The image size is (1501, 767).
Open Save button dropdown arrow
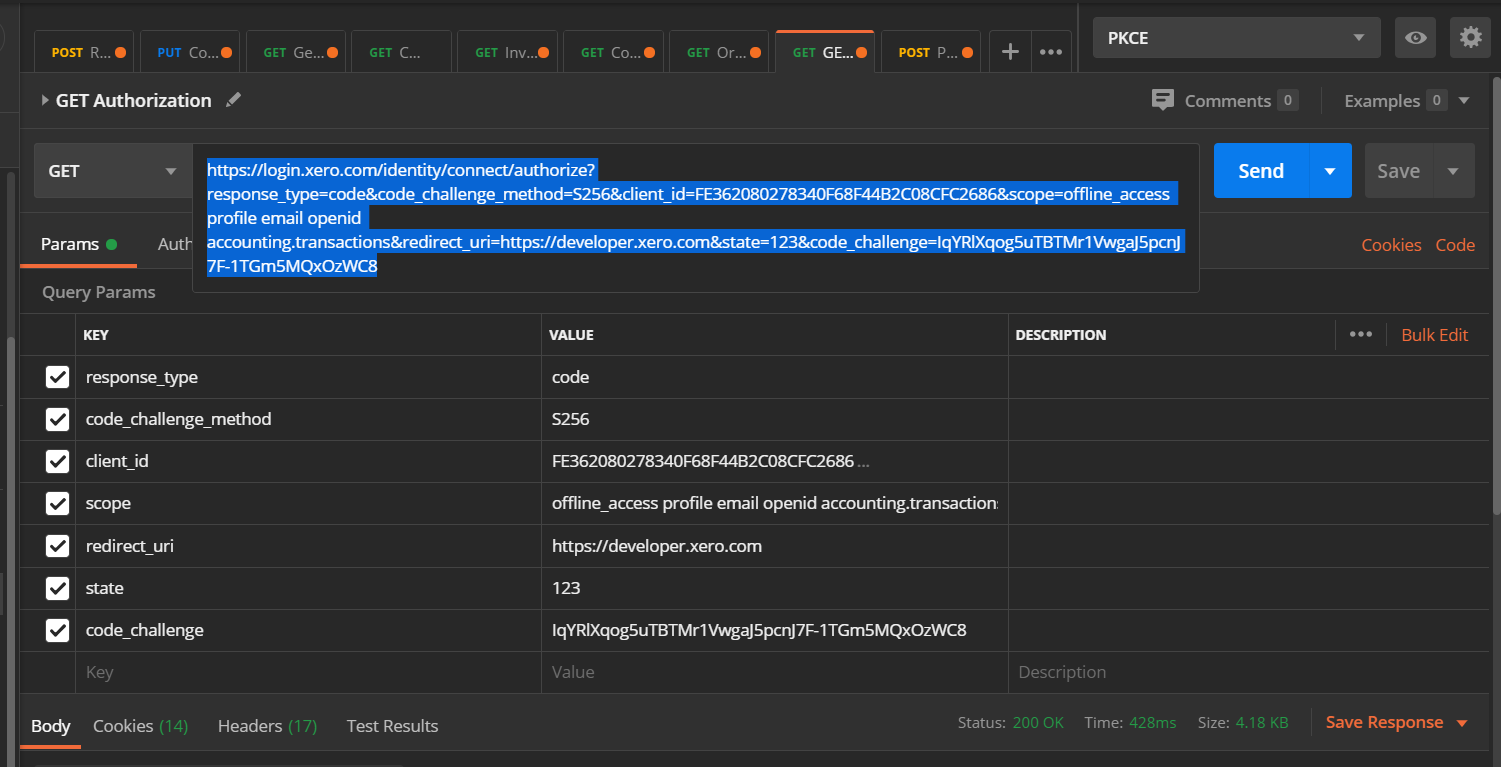click(1453, 171)
